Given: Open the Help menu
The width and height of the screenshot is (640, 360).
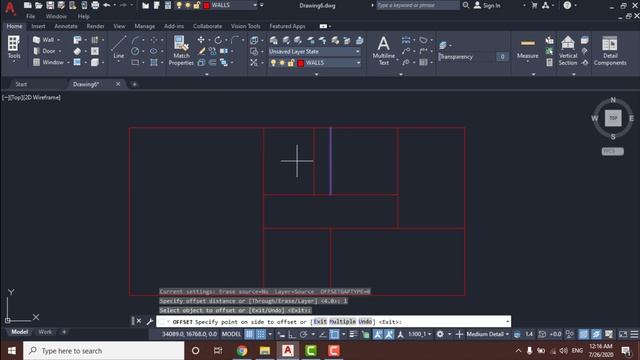Looking at the screenshot, I should pos(84,16).
